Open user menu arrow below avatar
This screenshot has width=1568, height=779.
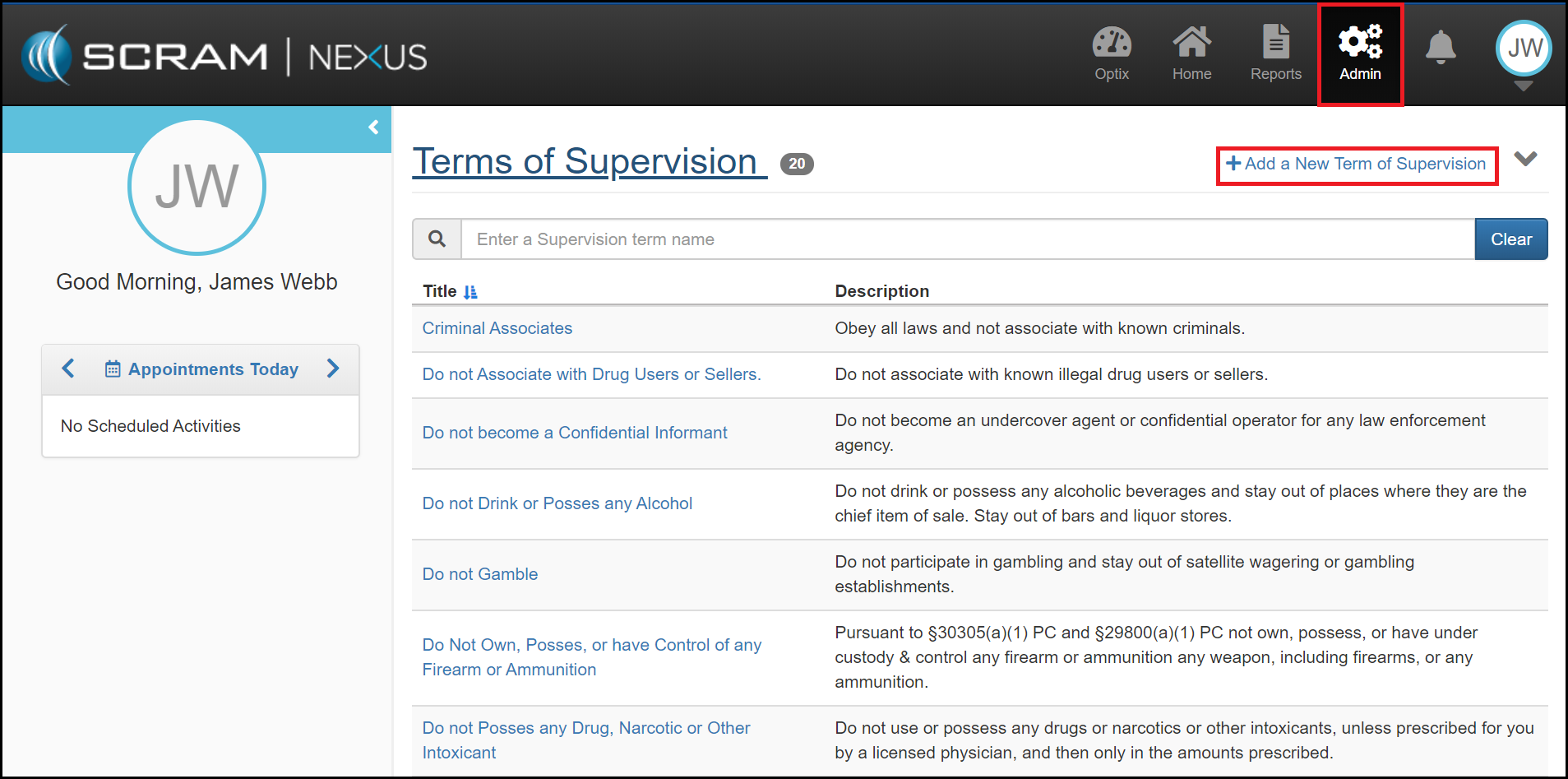coord(1523,86)
